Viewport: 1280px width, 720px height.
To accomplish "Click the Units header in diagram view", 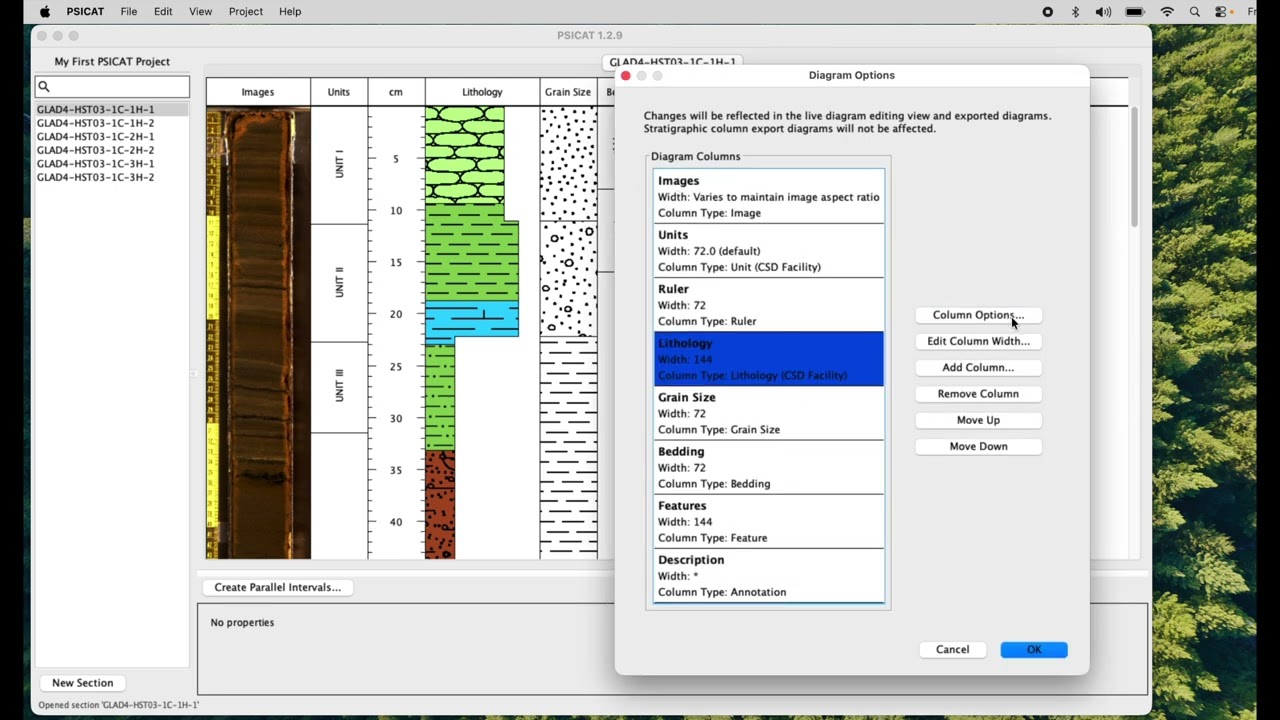I will [x=339, y=92].
